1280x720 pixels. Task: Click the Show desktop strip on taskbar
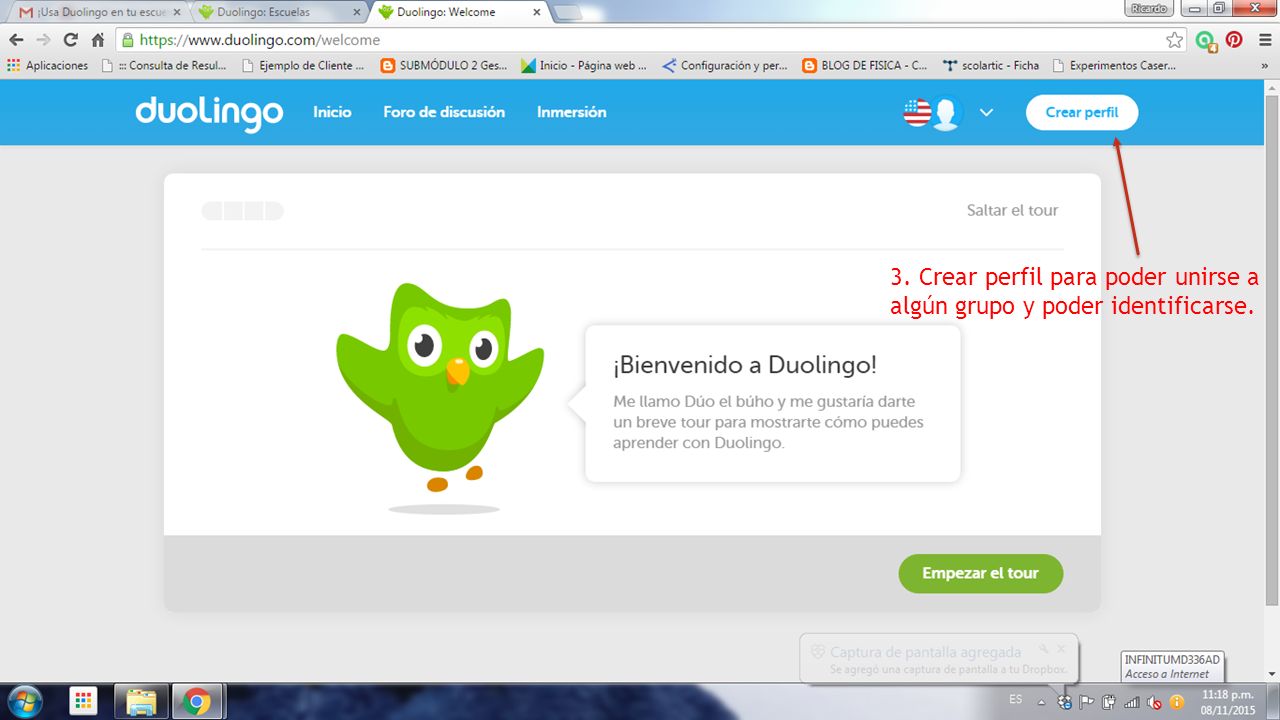point(1274,702)
